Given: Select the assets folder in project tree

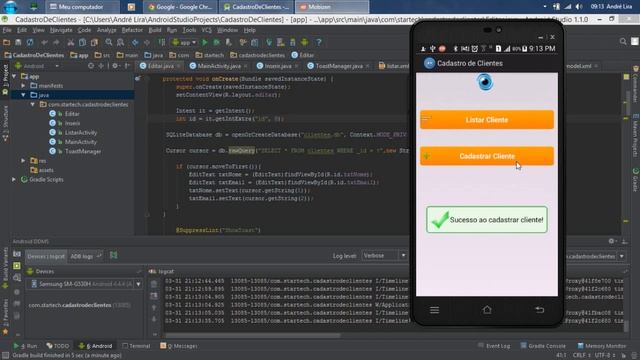Looking at the screenshot, I should pos(42,170).
